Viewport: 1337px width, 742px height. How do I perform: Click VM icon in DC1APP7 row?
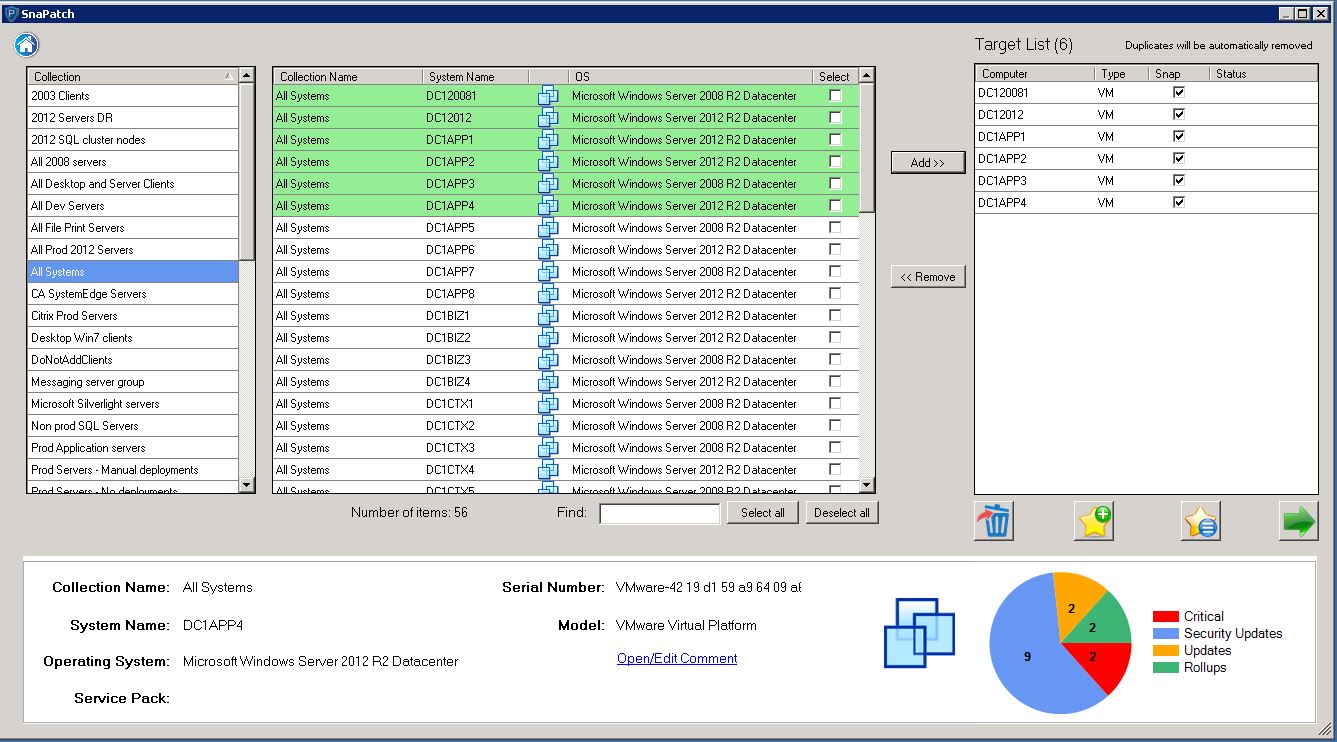pyautogui.click(x=548, y=272)
